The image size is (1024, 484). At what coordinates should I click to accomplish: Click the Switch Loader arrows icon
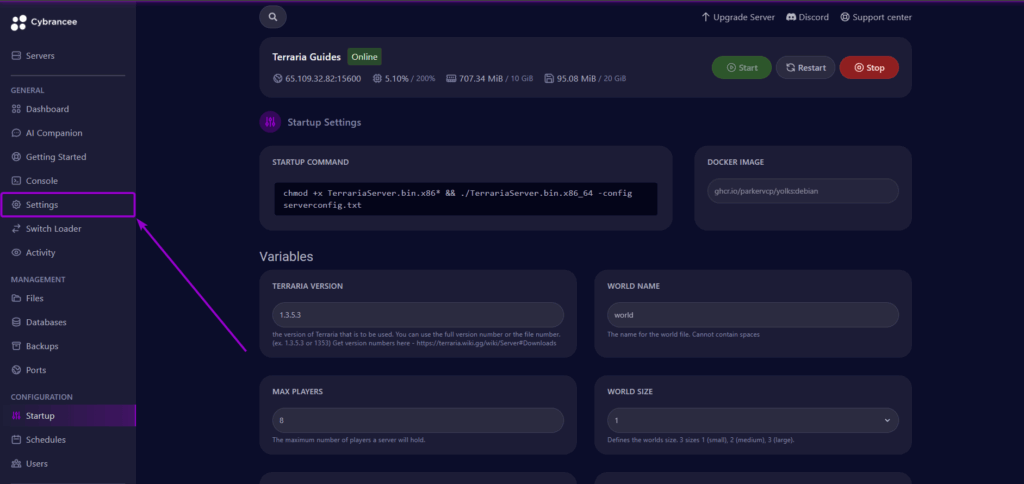pos(16,229)
